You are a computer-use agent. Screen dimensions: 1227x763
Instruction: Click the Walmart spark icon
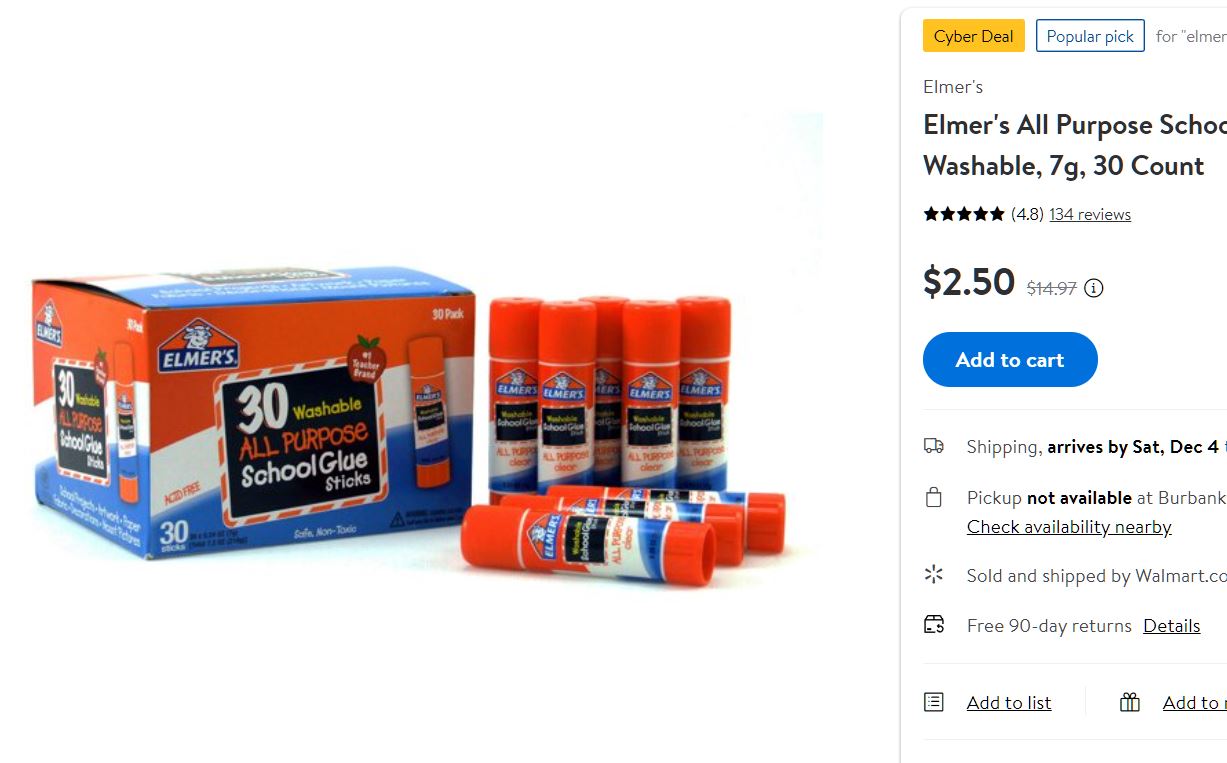coord(934,574)
